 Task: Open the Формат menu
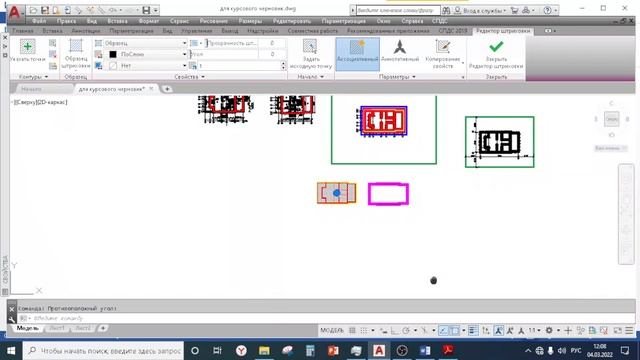149,21
